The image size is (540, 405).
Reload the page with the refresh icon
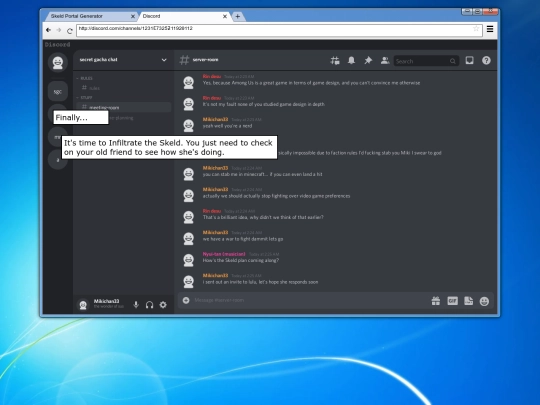70,31
